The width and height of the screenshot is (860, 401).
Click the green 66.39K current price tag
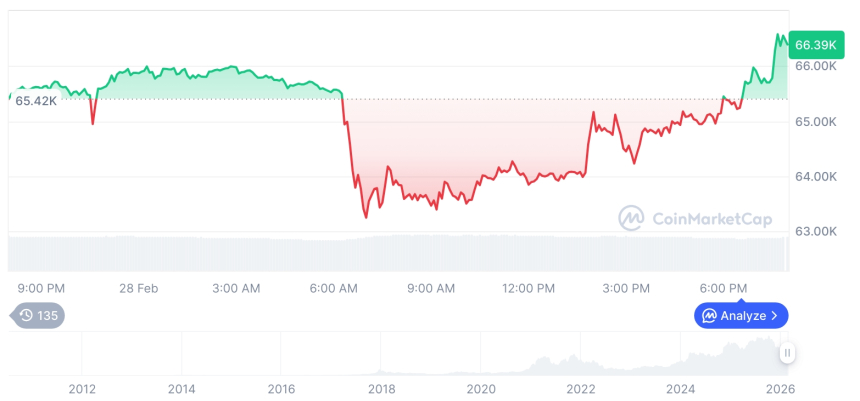tap(814, 45)
